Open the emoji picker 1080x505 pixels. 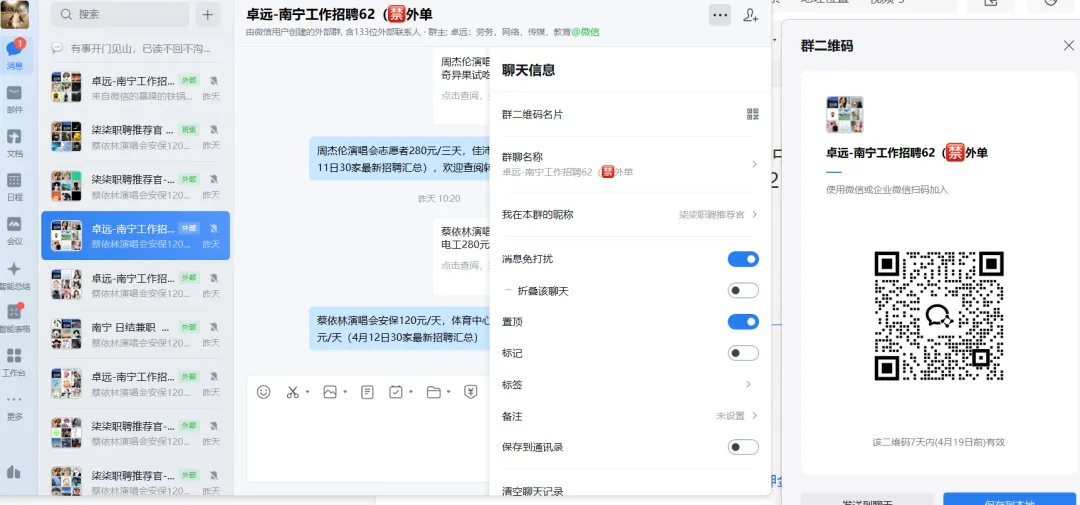264,392
